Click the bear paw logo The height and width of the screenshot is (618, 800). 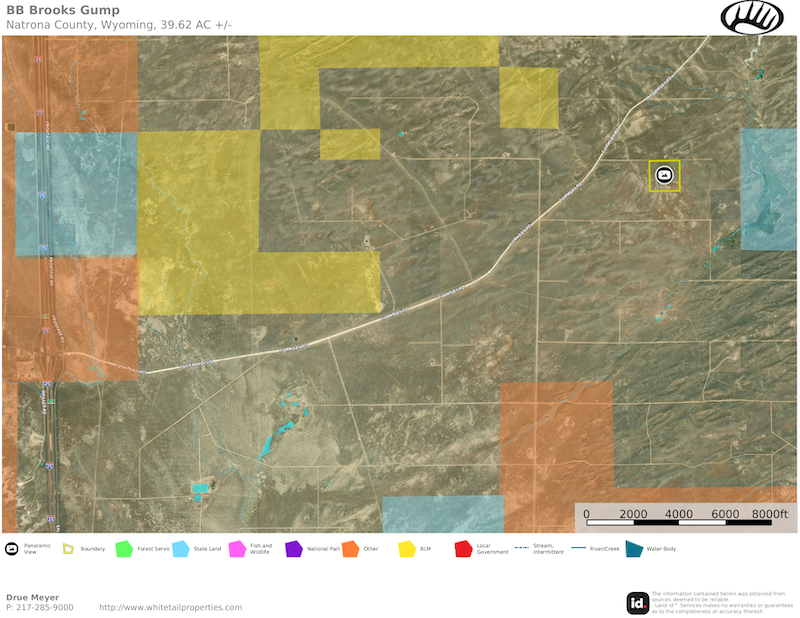[x=752, y=17]
